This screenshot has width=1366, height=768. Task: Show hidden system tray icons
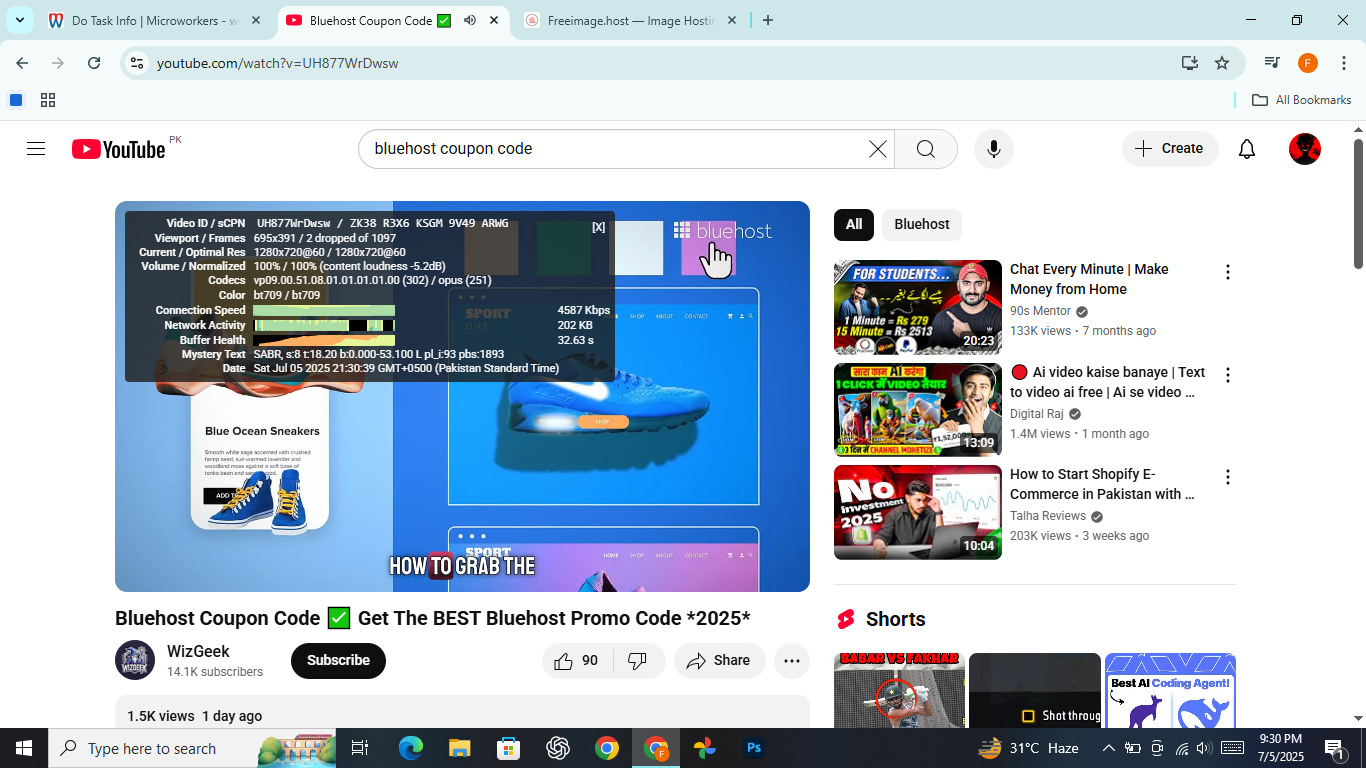pyautogui.click(x=1108, y=748)
